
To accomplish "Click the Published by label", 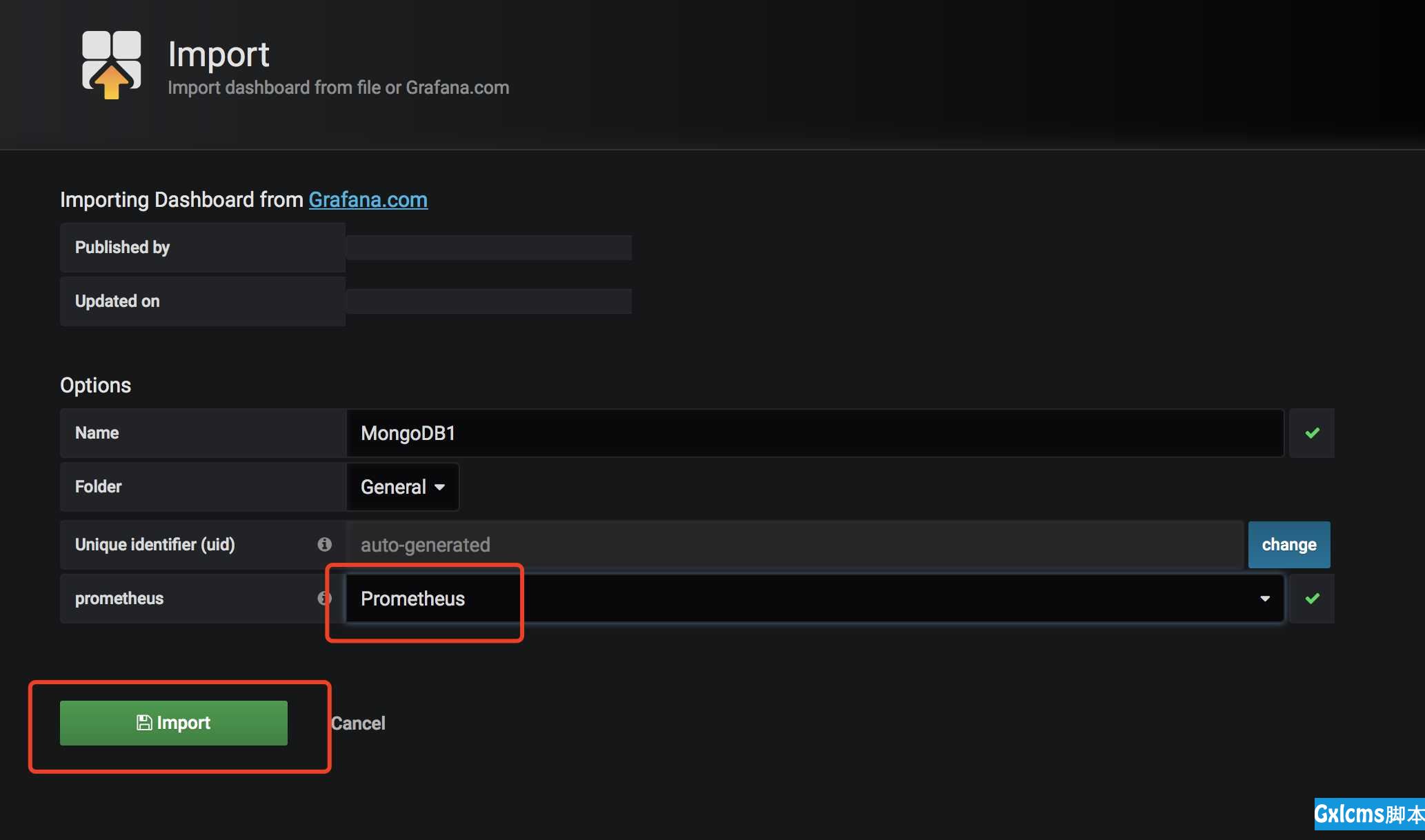I will [122, 248].
